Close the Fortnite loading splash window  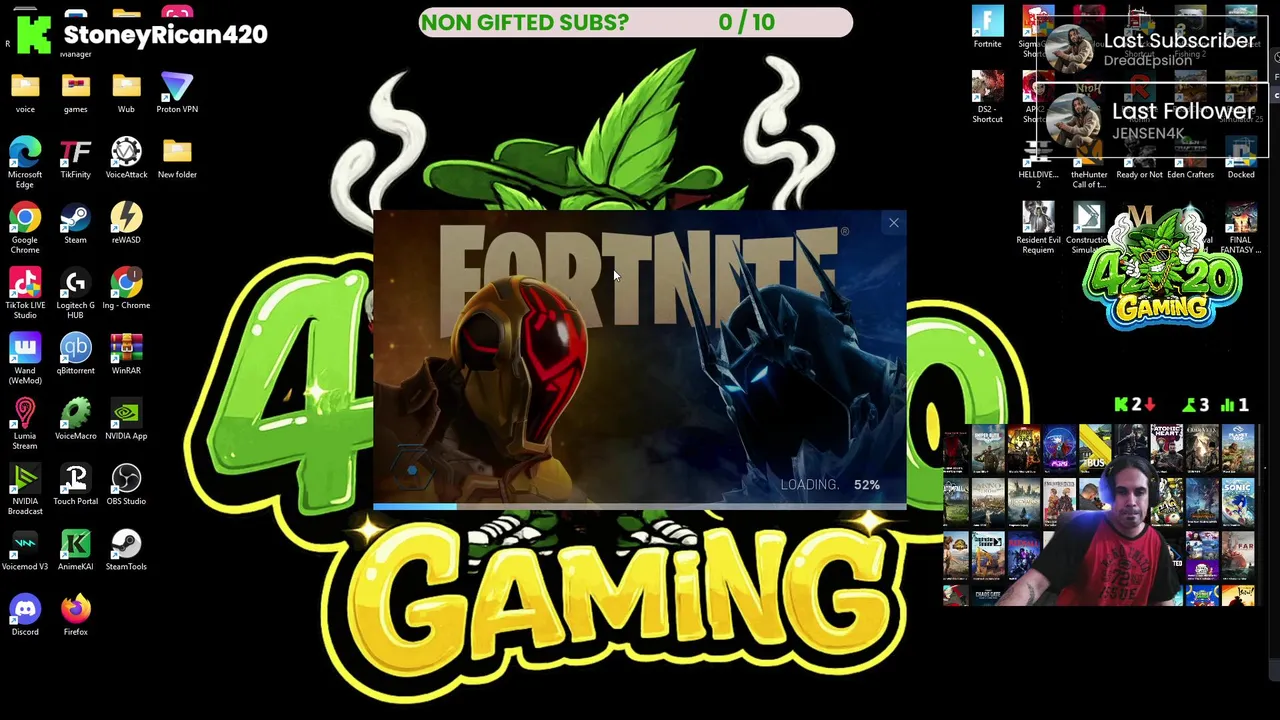[x=894, y=223]
